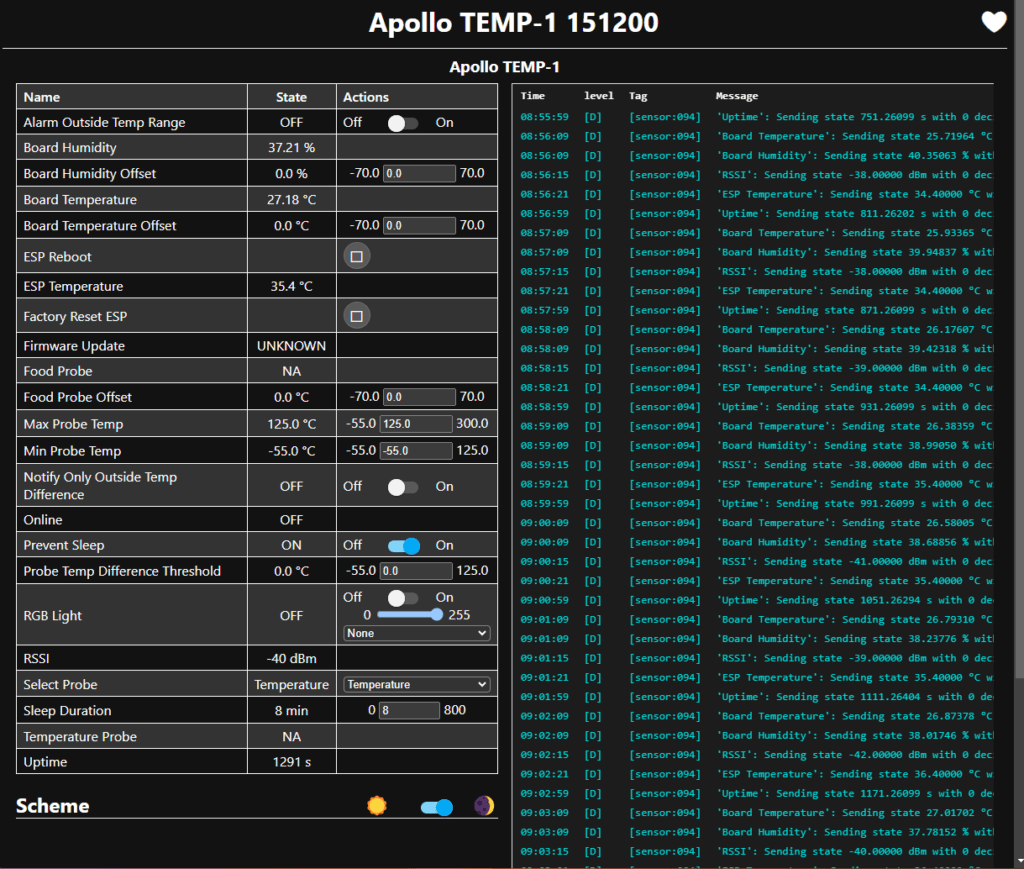Click the Board Temperature Offset field
The width and height of the screenshot is (1024, 869).
[x=417, y=224]
